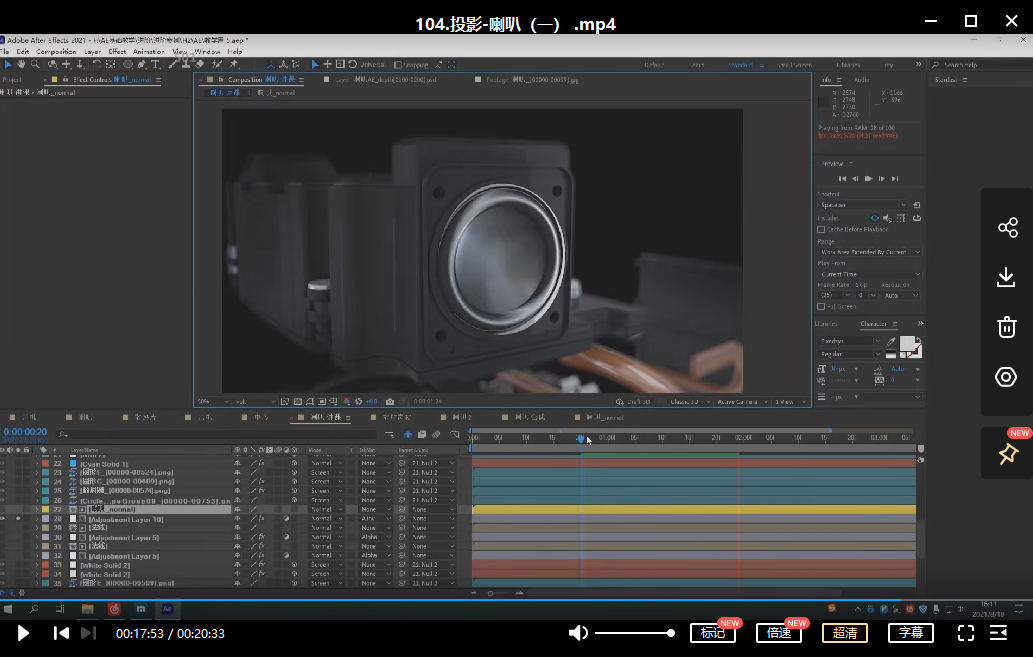Toggle include audio speaker icon in Preview
Screen dimensions: 1033x657
[x=887, y=218]
